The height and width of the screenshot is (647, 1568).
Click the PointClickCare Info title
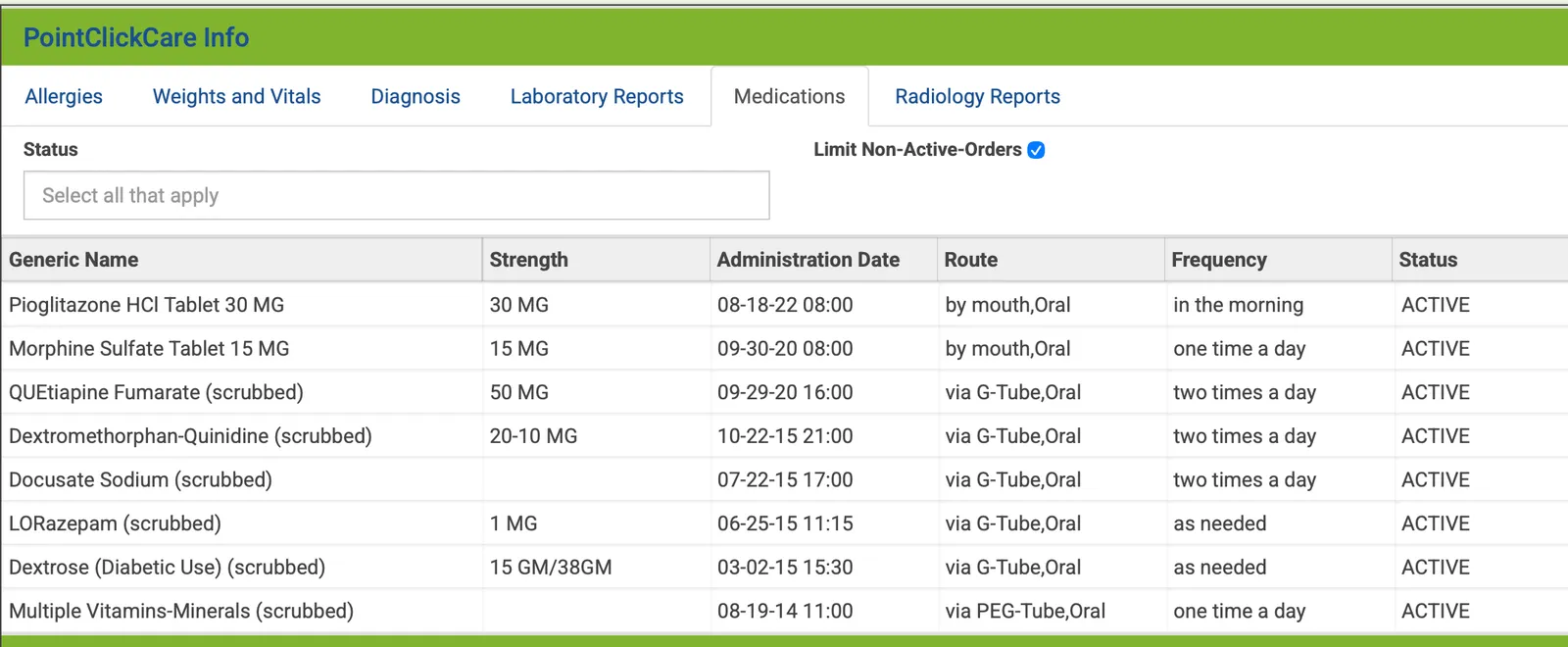click(x=136, y=37)
